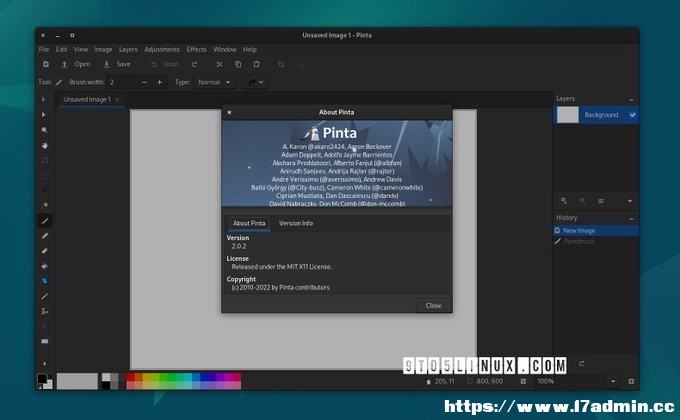The image size is (680, 420).
Task: Open the File menu
Action: tap(44, 49)
